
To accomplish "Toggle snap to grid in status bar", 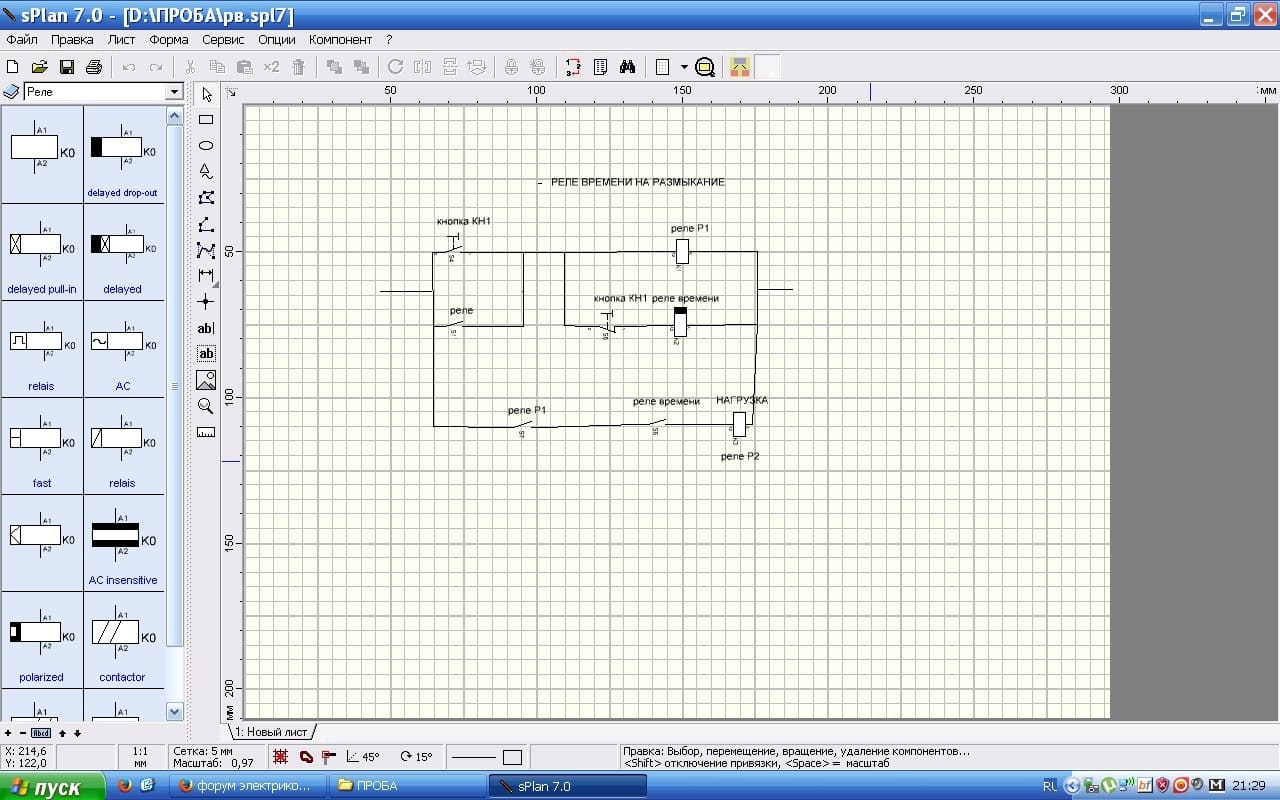I will [x=281, y=757].
